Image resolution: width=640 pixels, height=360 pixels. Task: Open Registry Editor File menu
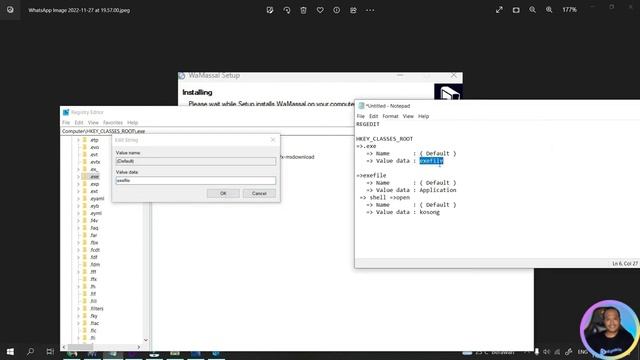point(66,122)
